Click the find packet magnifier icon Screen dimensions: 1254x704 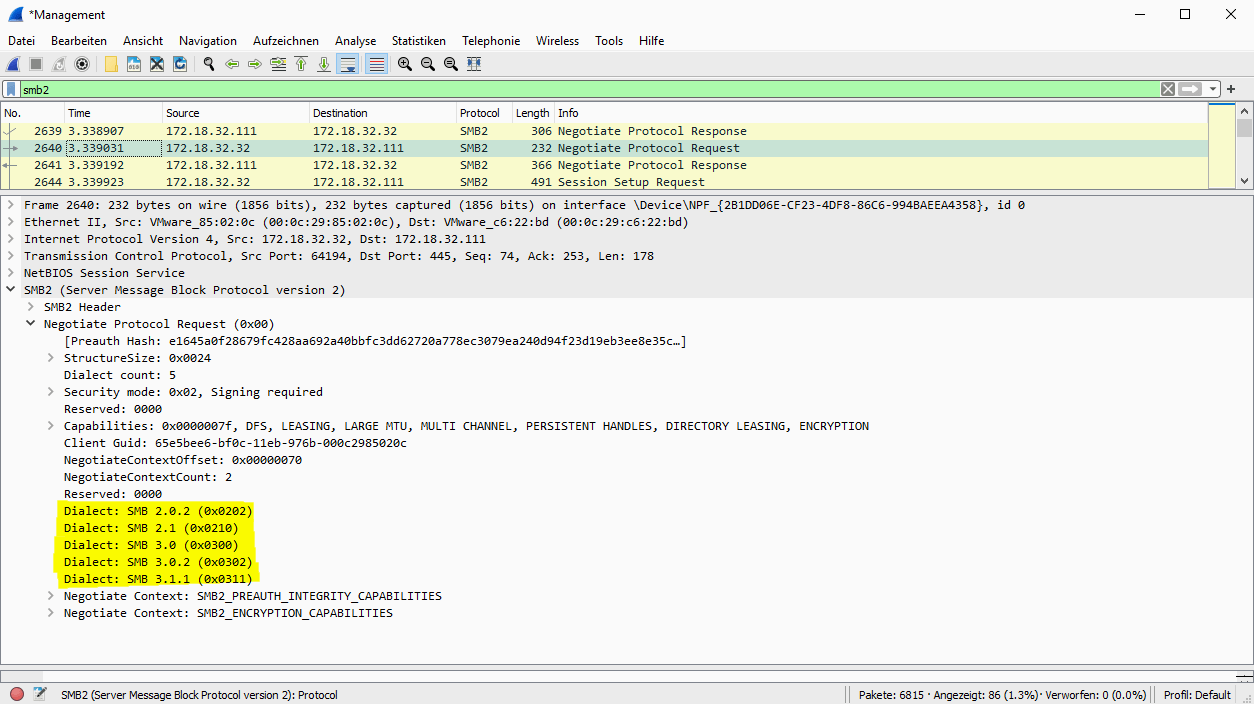209,64
